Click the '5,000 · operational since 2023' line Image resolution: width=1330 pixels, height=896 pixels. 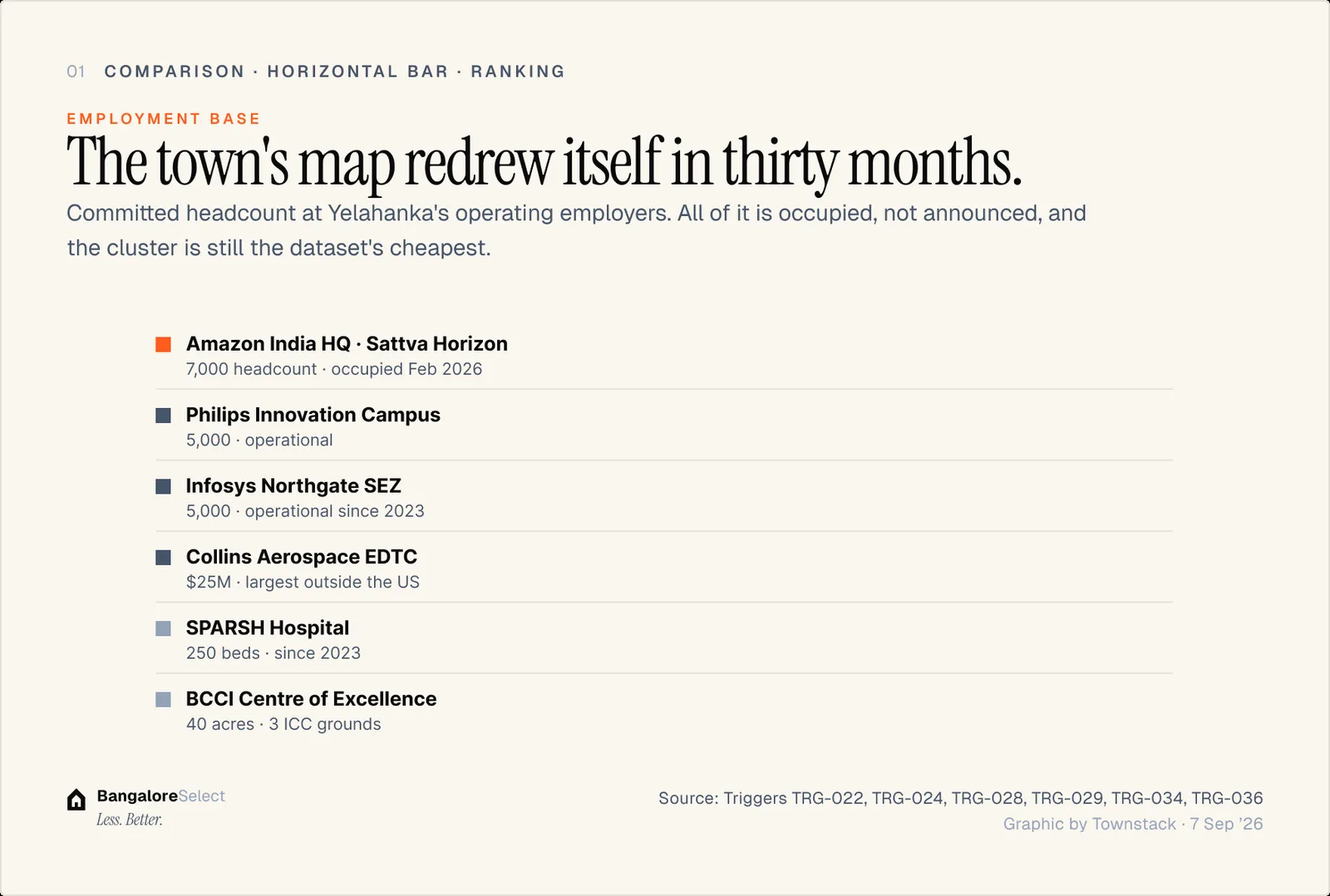(305, 511)
